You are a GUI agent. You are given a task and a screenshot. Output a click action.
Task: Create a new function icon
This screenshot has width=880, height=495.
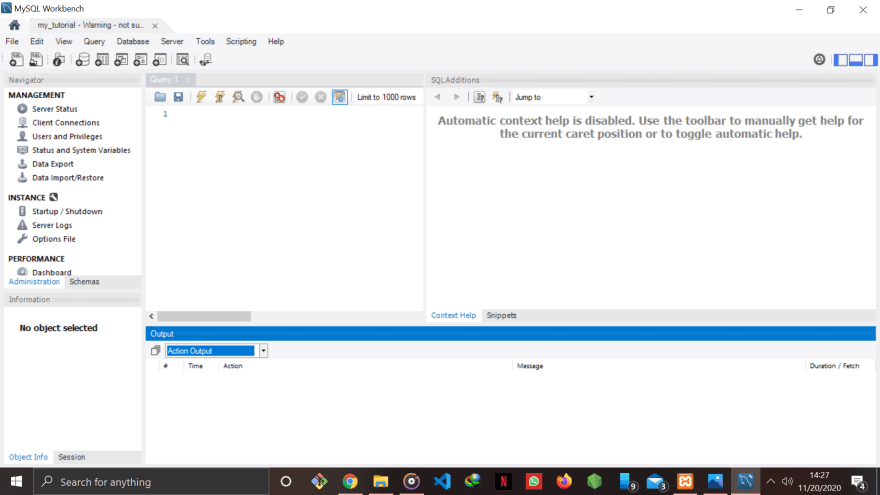coord(160,59)
